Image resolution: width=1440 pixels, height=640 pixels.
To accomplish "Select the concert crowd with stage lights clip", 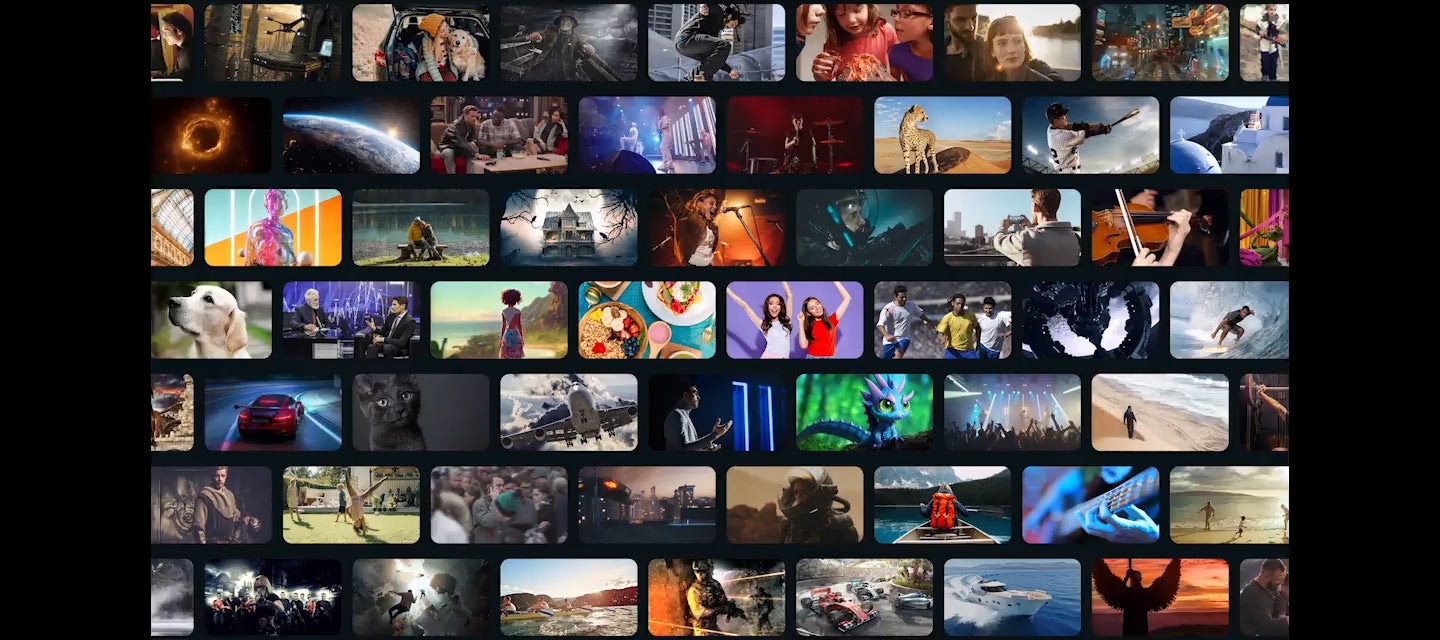I will point(1013,412).
